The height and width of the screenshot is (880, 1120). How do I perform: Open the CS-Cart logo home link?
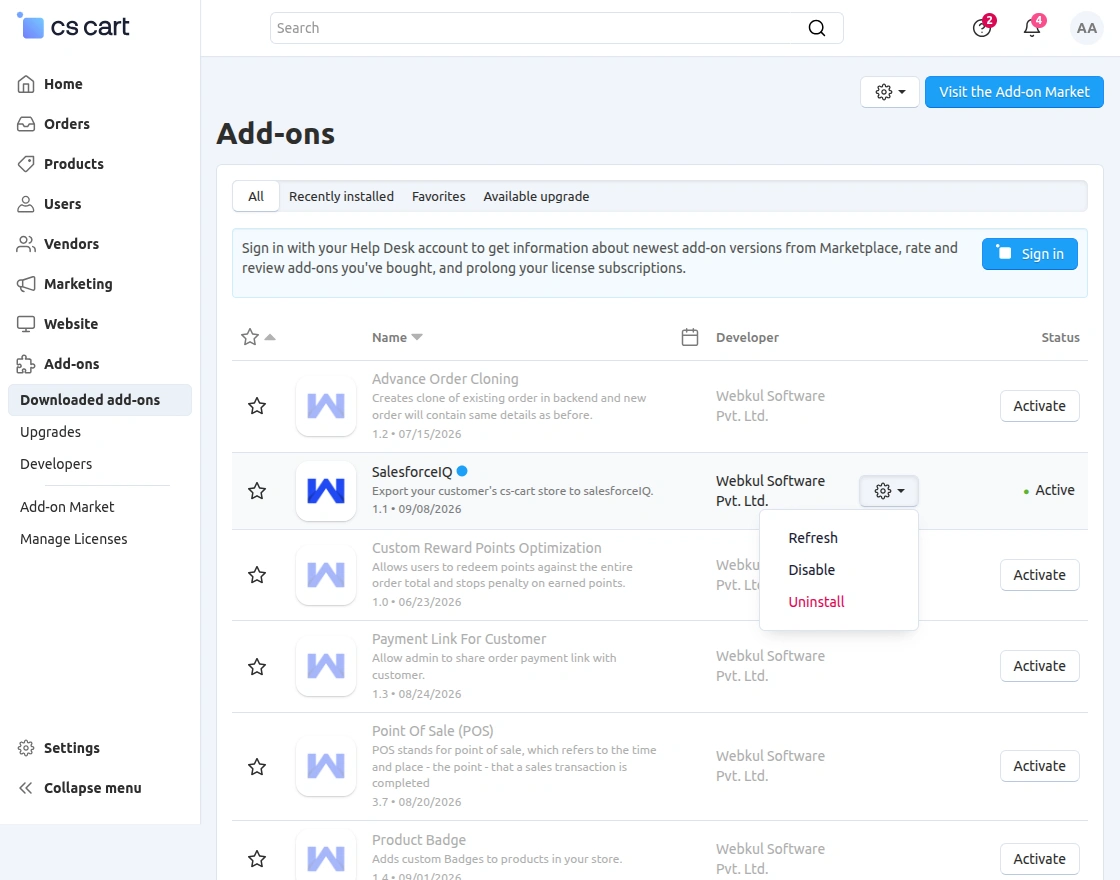tap(73, 27)
